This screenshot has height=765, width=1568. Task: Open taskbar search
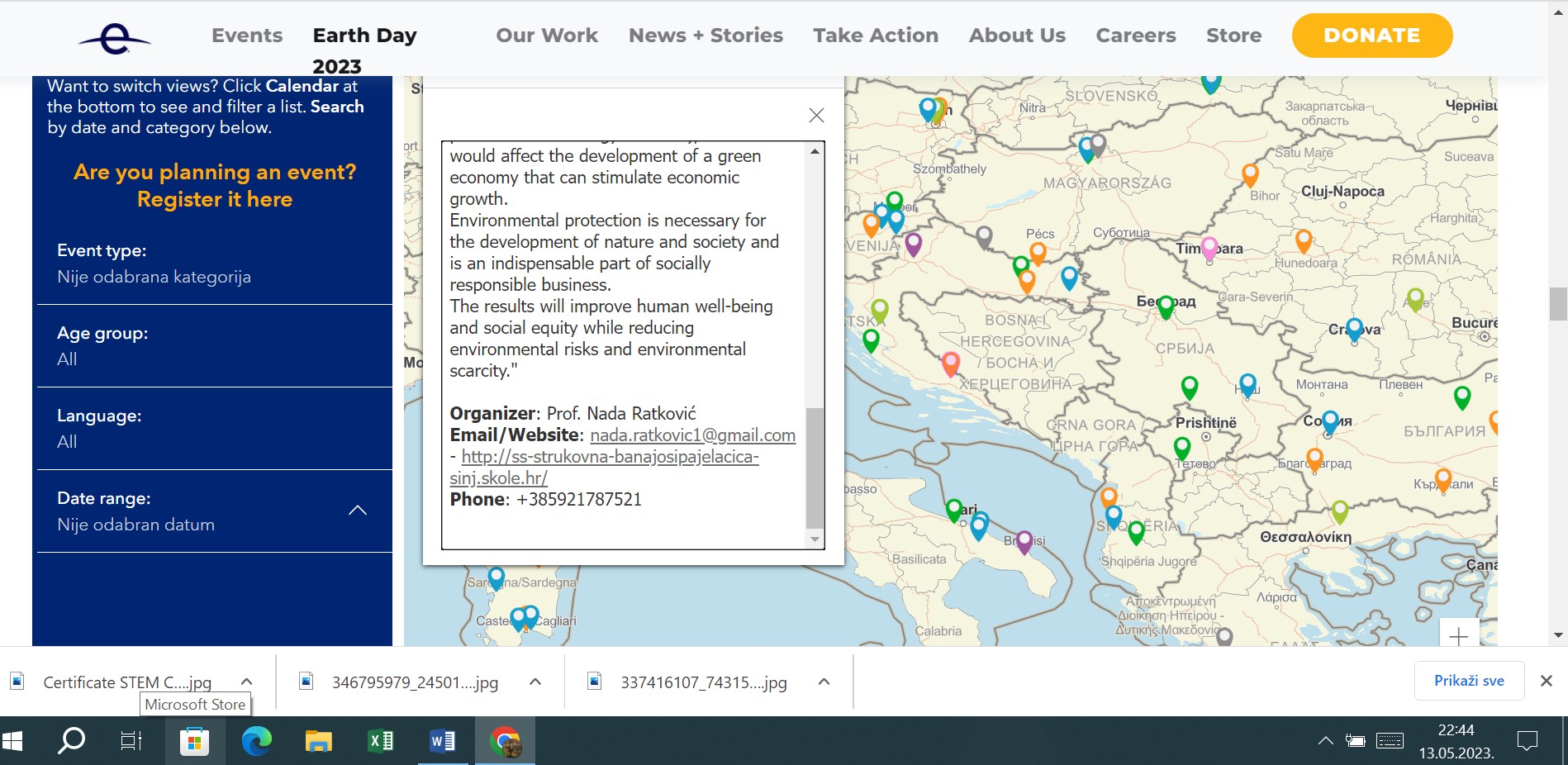71,741
